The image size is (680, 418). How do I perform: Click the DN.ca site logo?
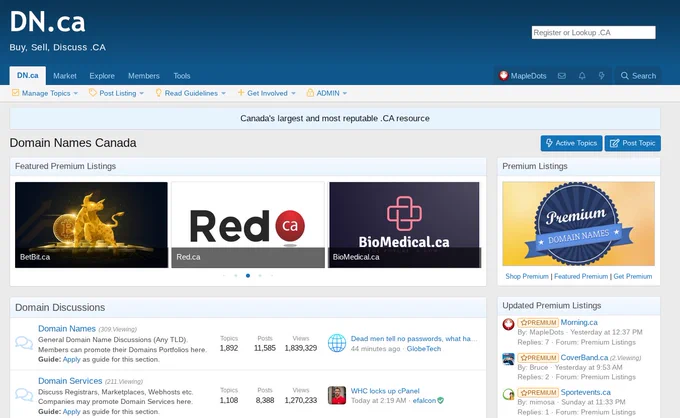[x=47, y=22]
